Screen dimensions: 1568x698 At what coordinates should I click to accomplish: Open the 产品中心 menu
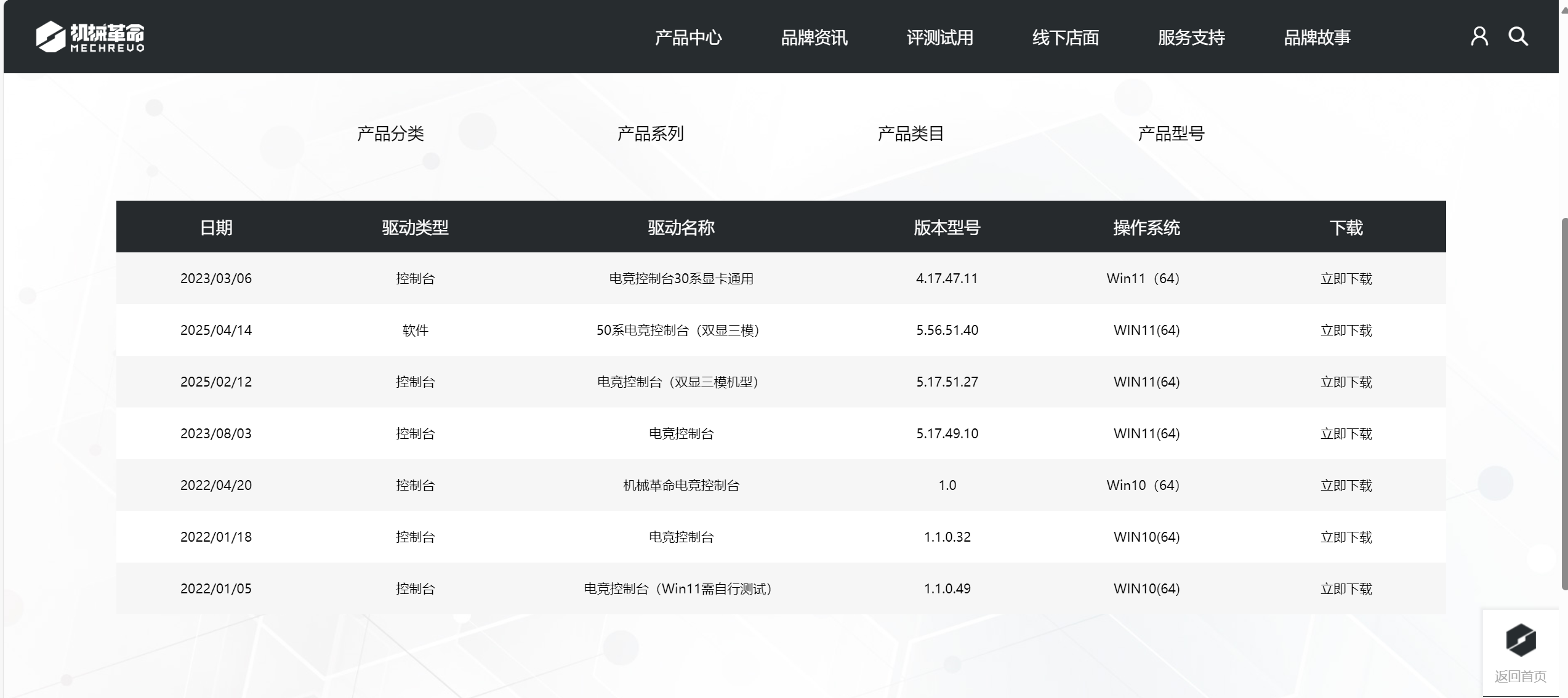(688, 38)
